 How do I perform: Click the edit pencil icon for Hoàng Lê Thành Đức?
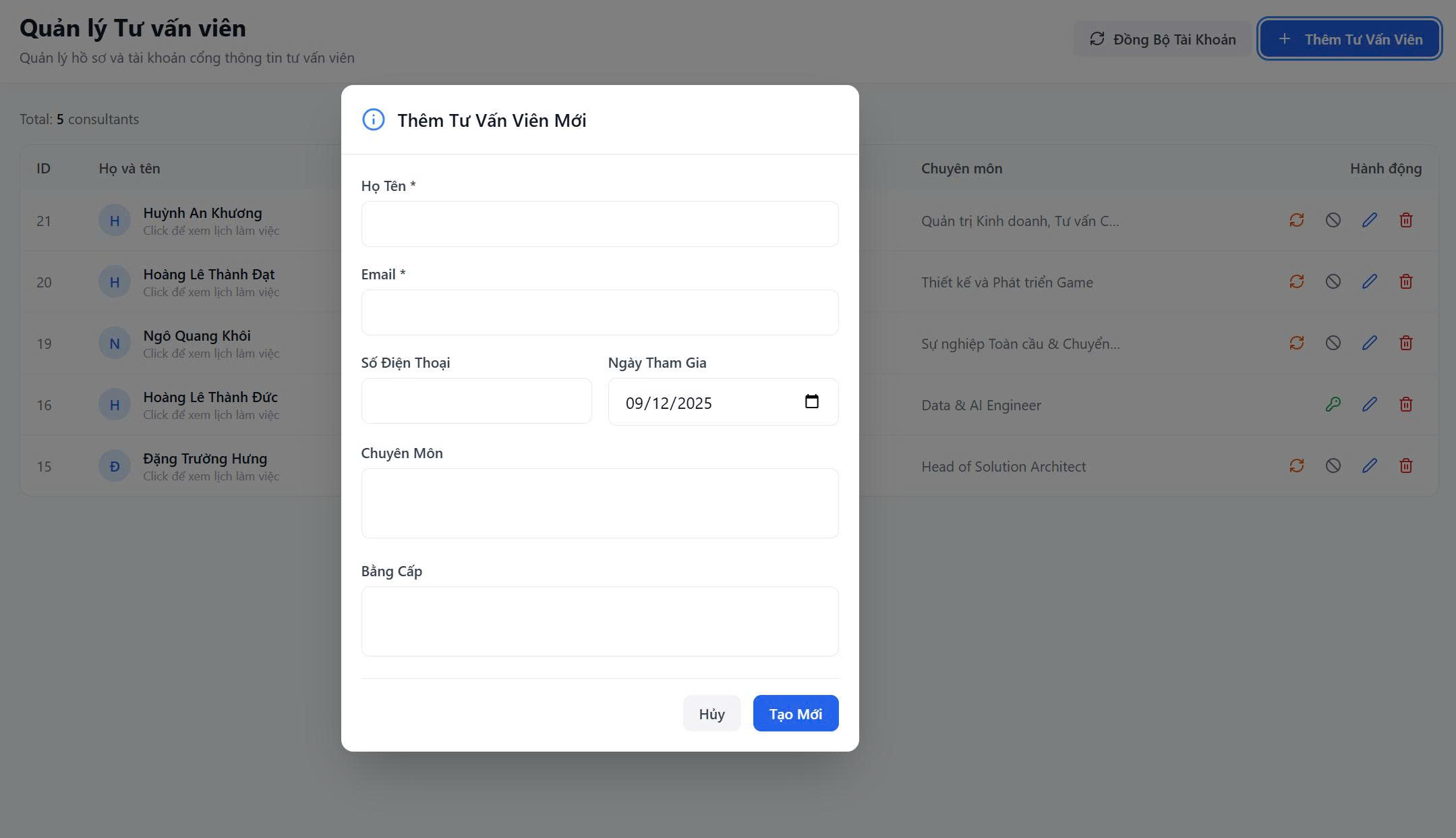tap(1369, 405)
